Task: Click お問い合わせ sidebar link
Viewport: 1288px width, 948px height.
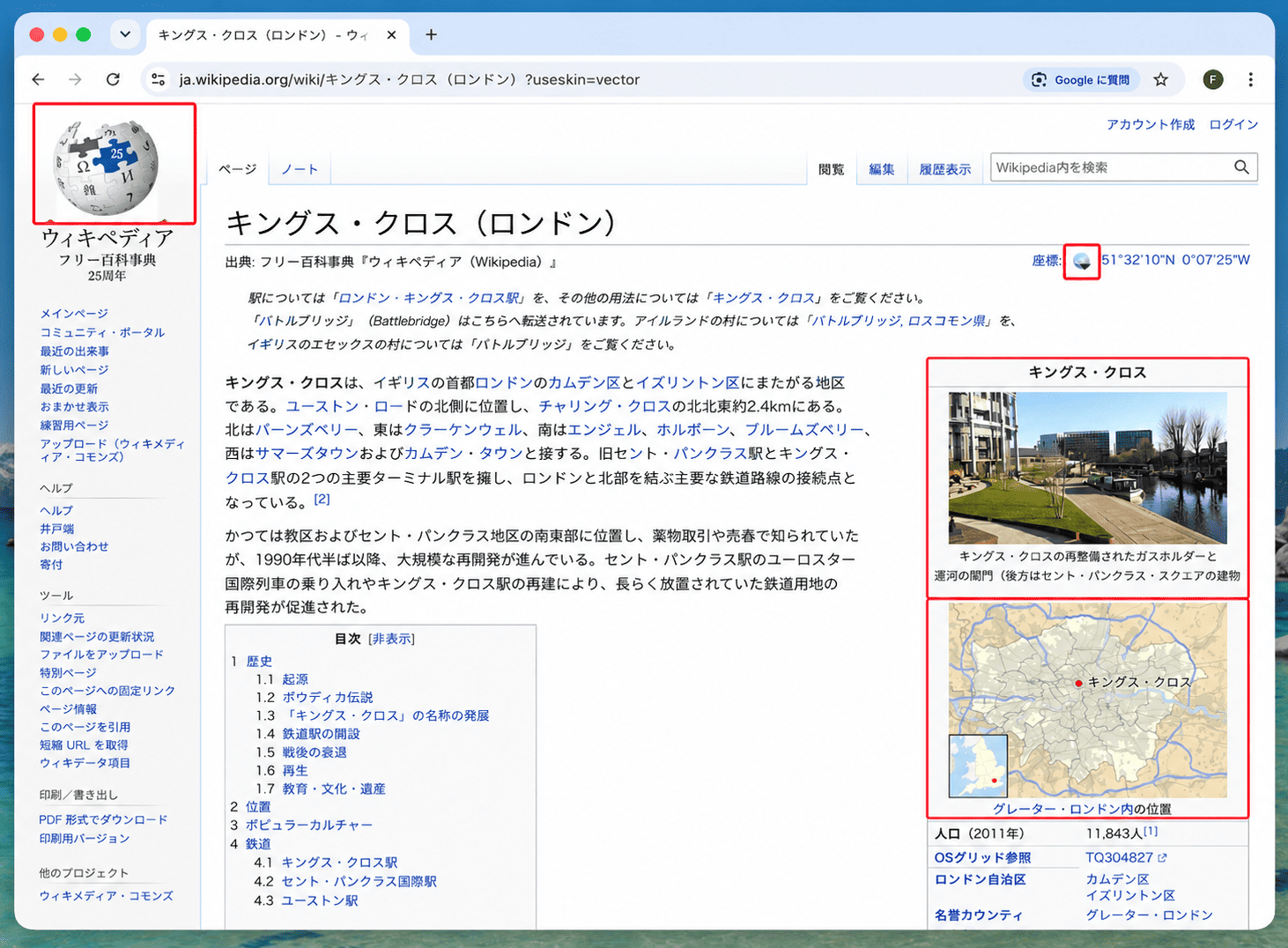Action: 74,546
